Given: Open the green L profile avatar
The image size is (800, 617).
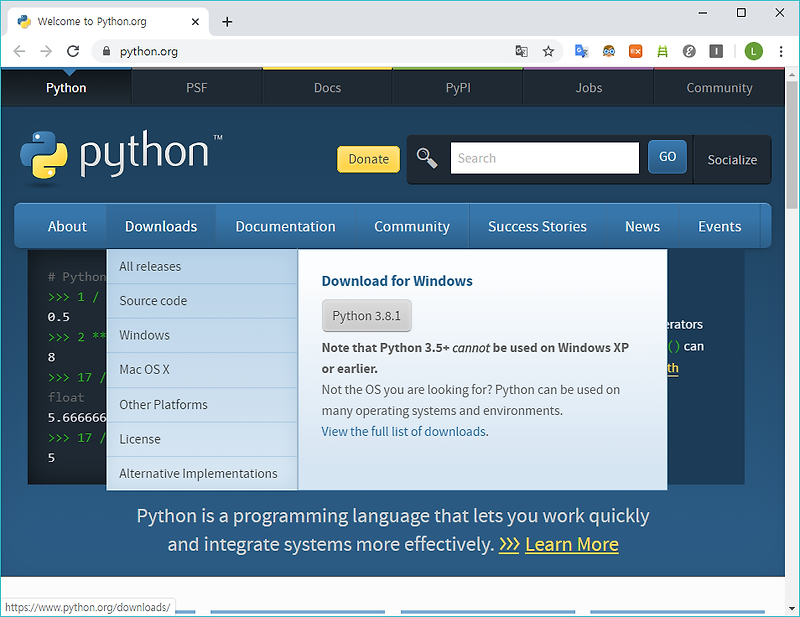Looking at the screenshot, I should 754,51.
